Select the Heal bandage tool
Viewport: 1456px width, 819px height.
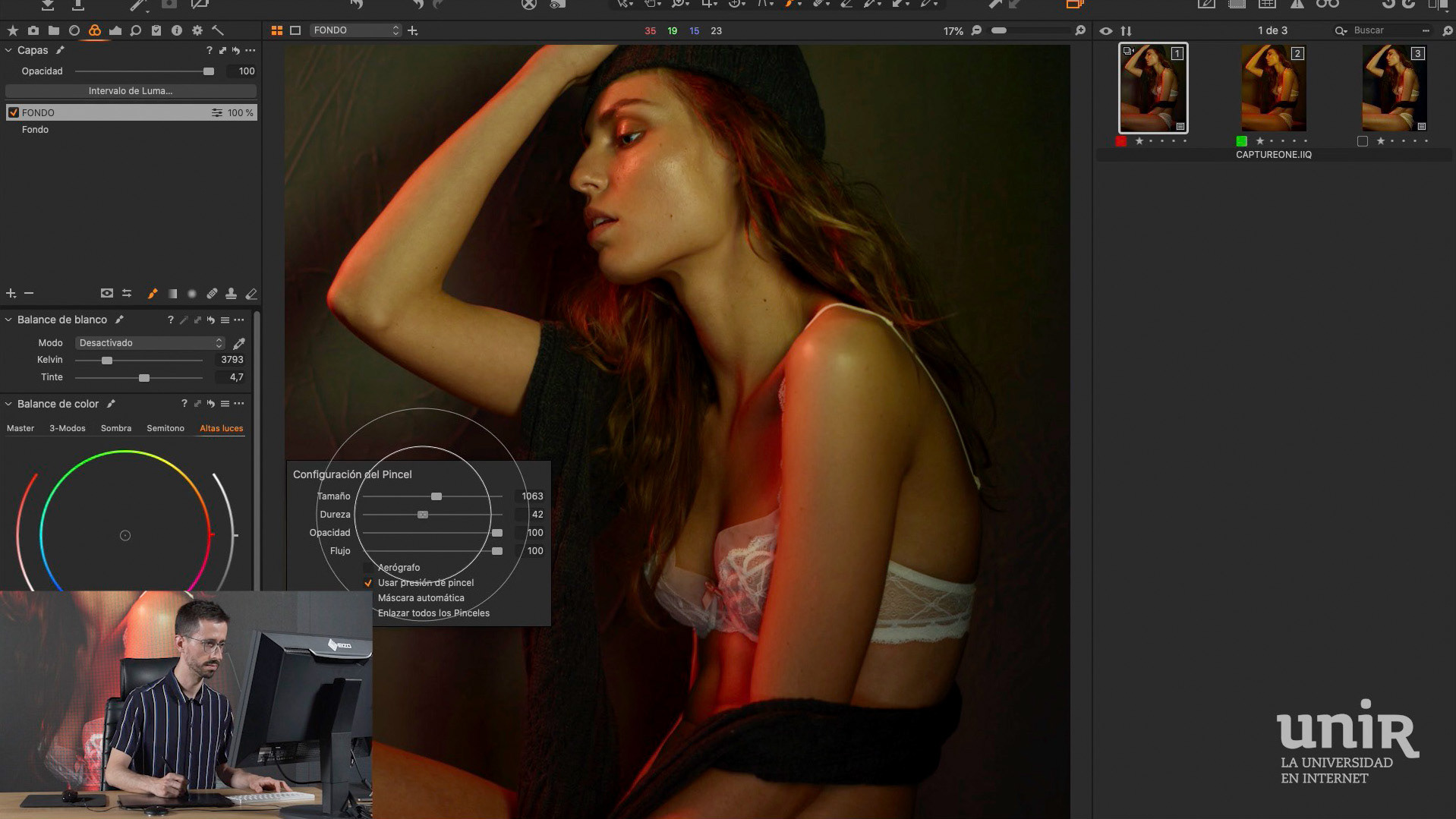212,294
